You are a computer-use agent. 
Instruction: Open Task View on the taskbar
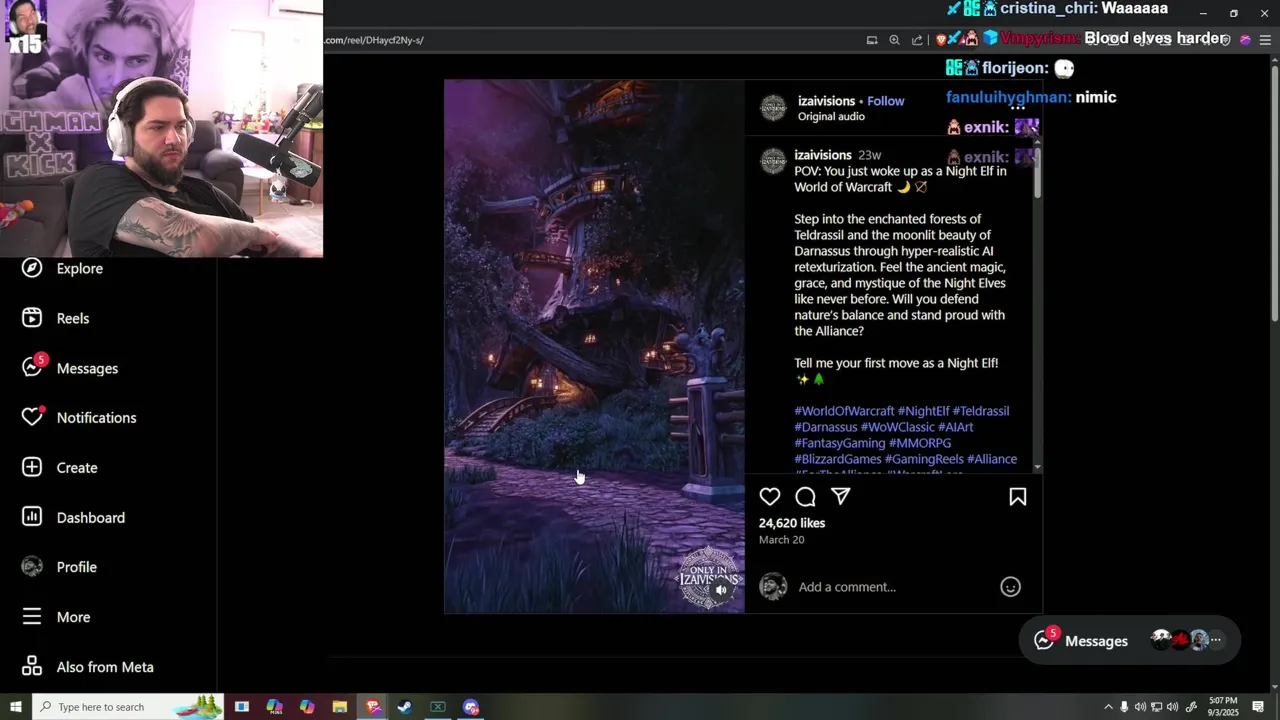242,707
